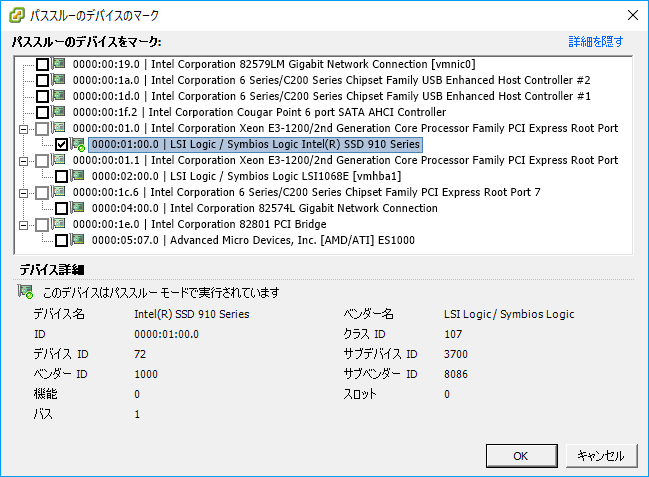Viewport: 649px width, 477px height.
Task: Click the 詳細を隠す link
Action: 596,41
